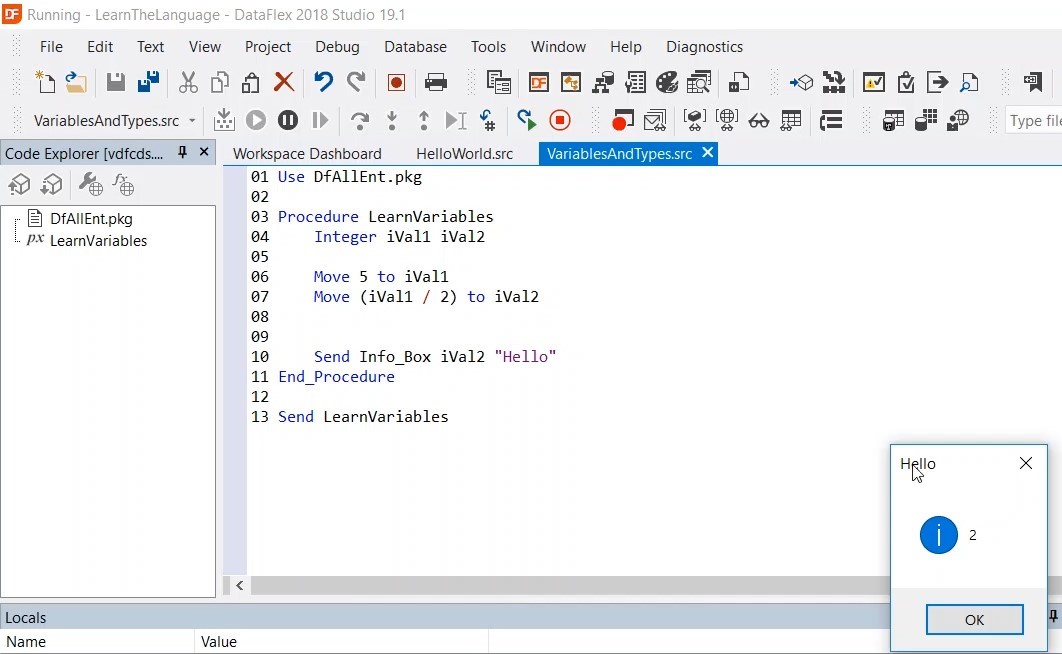
Task: Toggle the Locals panel pin
Action: [1052, 617]
